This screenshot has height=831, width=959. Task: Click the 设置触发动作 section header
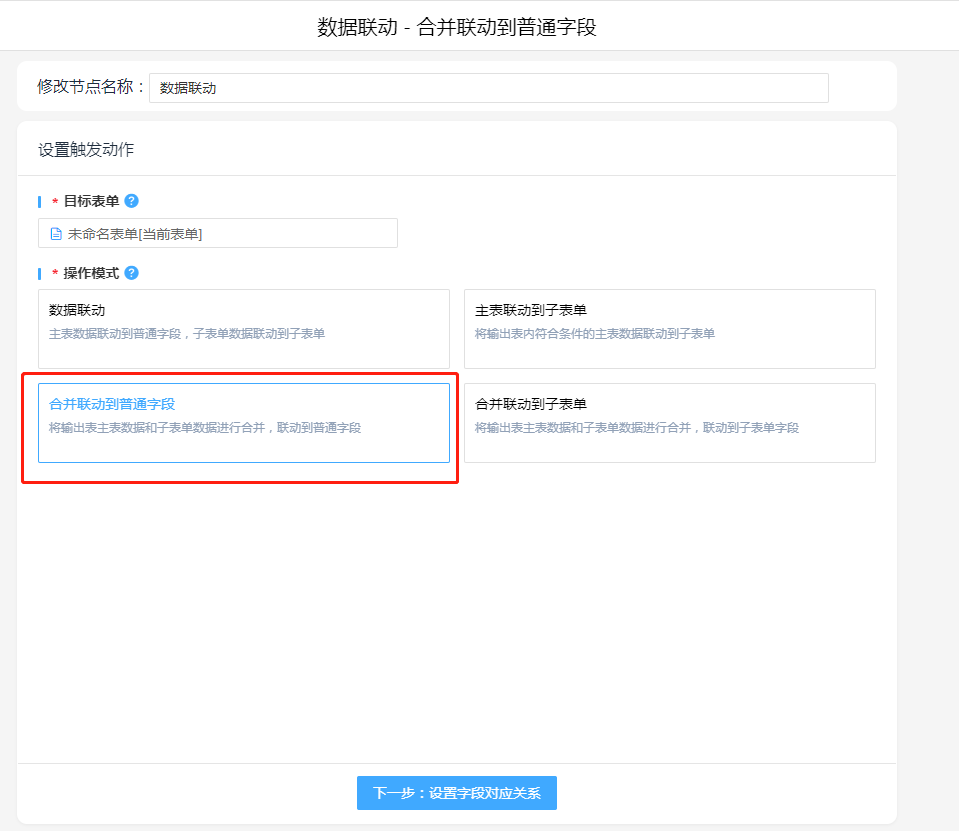coord(86,150)
